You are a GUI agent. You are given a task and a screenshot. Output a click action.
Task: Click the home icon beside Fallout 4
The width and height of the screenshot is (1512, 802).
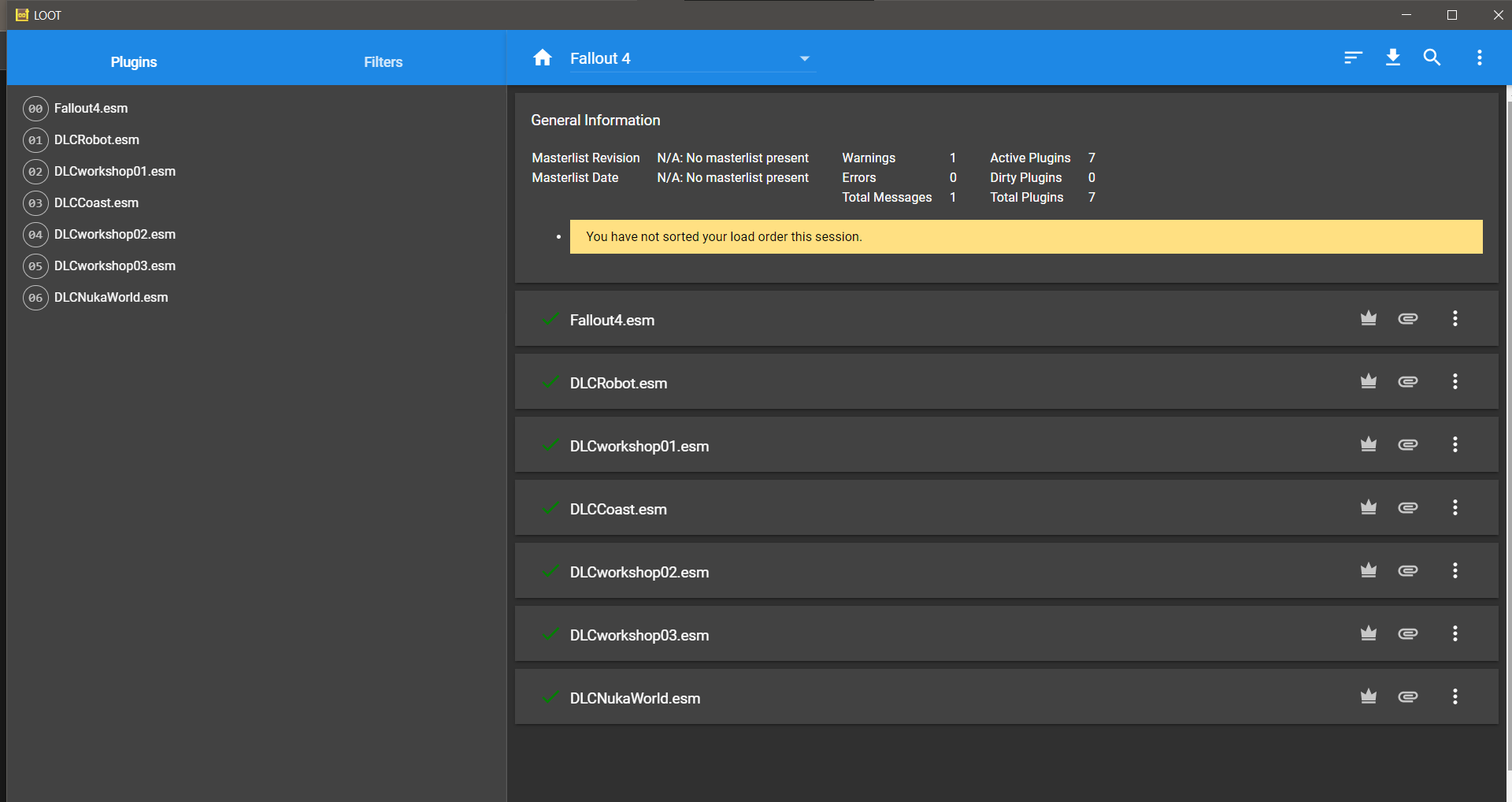(x=543, y=58)
